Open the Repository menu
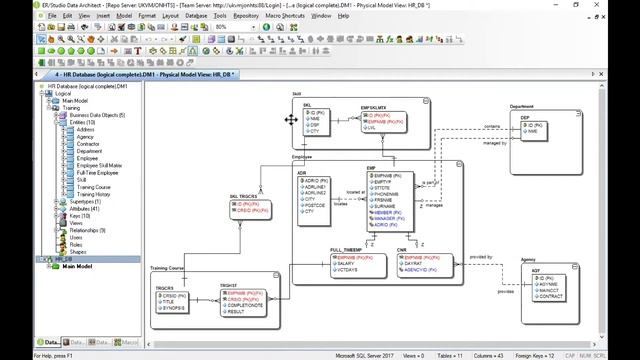Screen dimensions: 640x360 coord(246,16)
